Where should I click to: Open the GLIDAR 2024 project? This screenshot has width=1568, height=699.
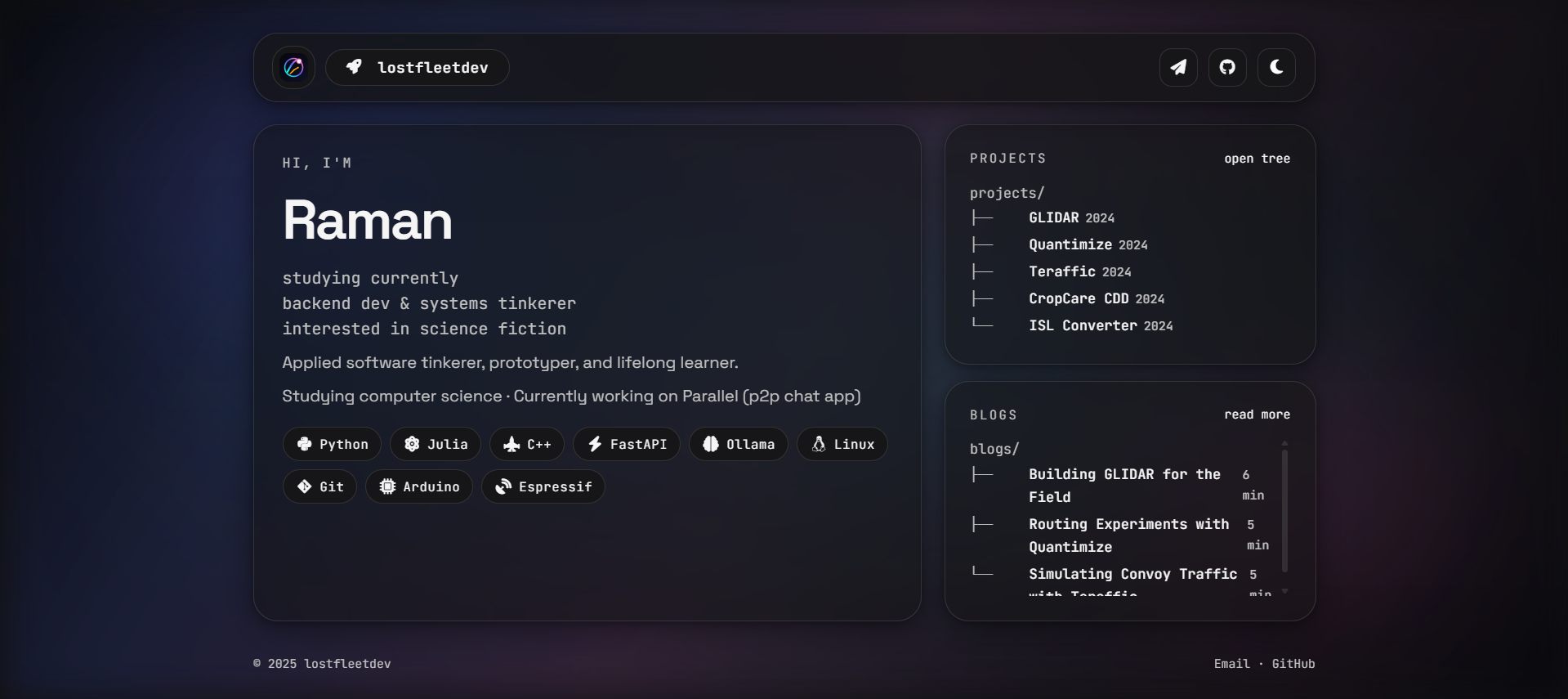coord(1071,217)
